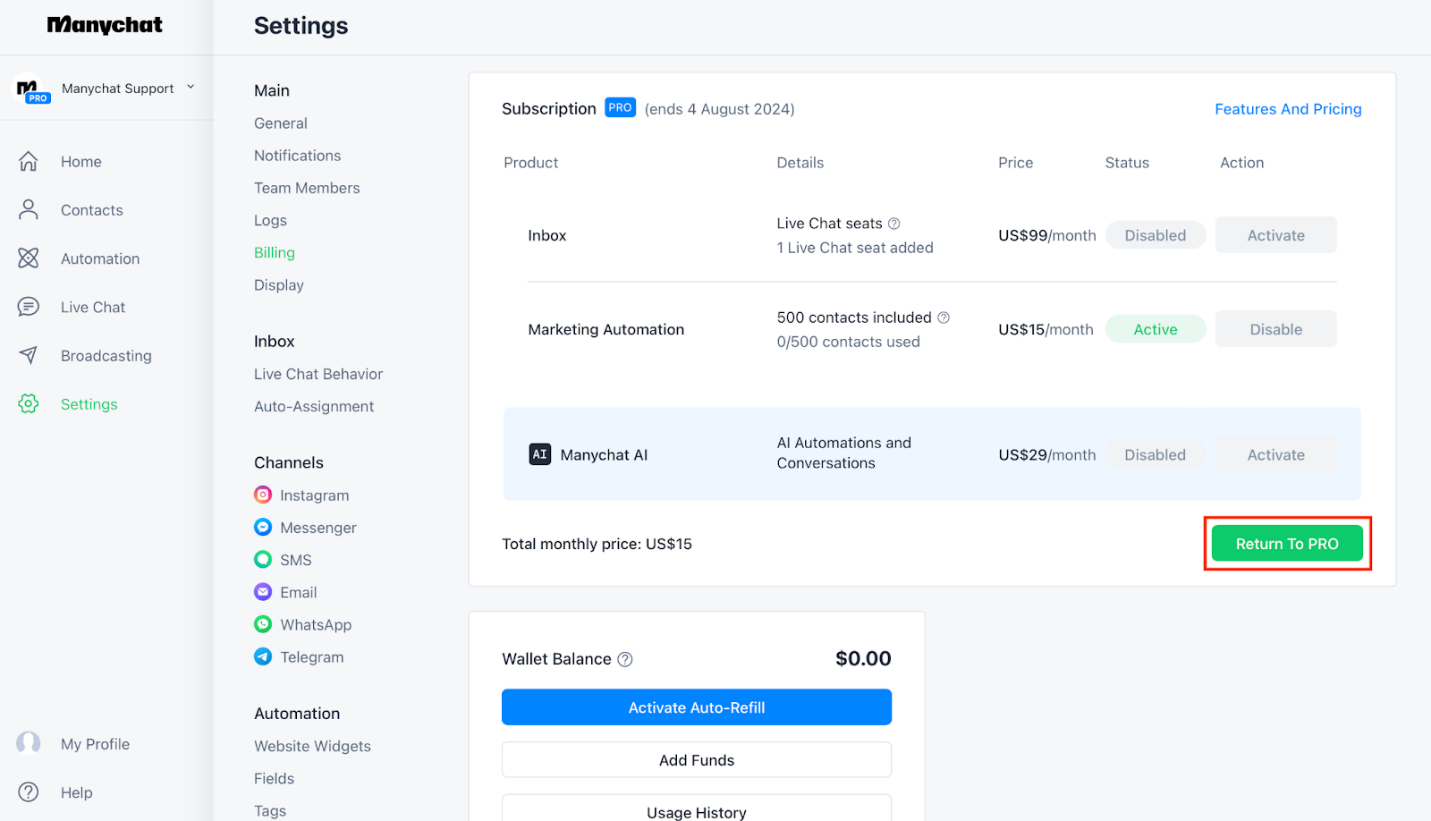Click the Instagram channel icon
1431x821 pixels.
[263, 495]
